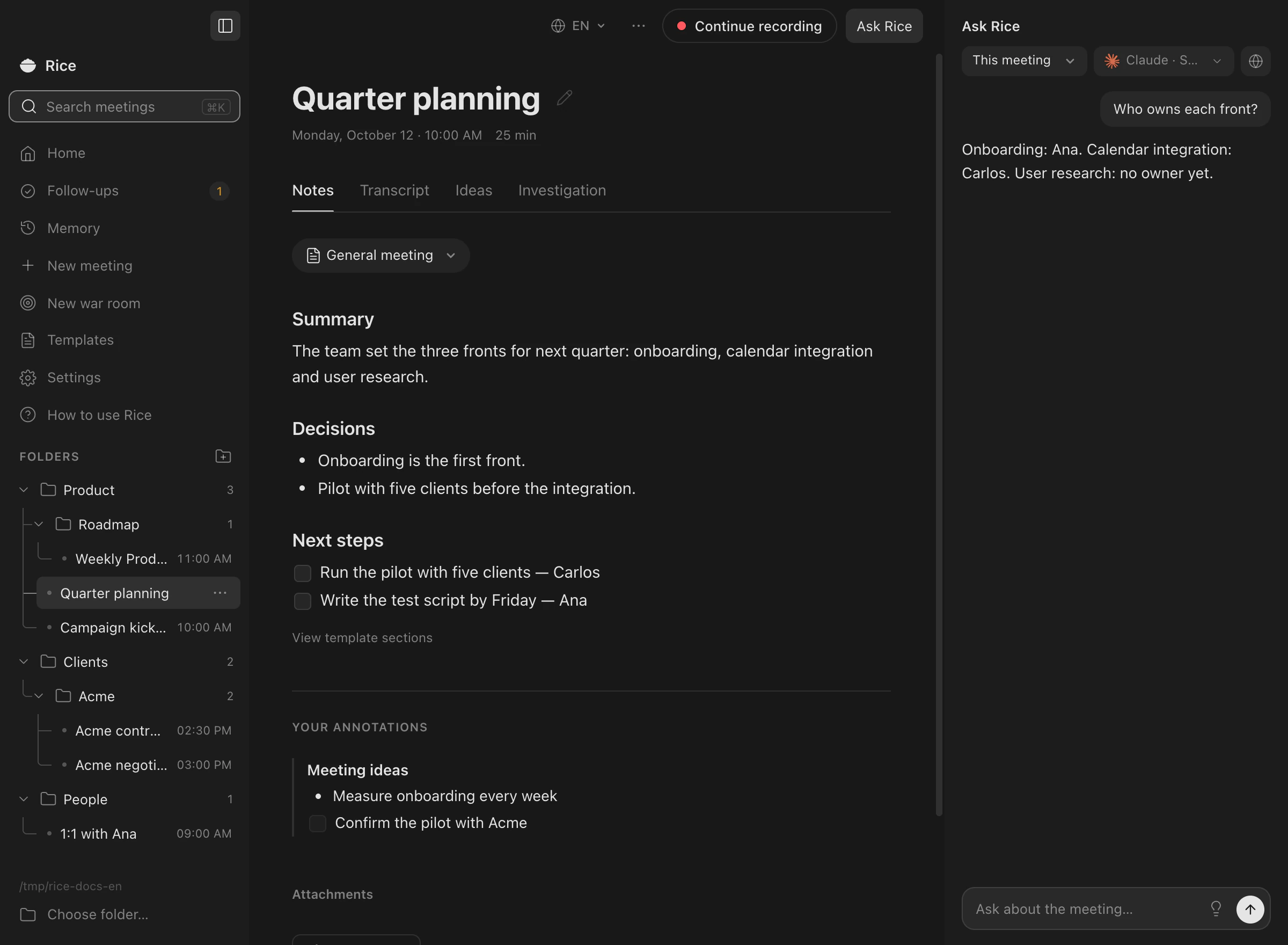The width and height of the screenshot is (1288, 945).
Task: Open the General meeting template dropdown
Action: (x=380, y=255)
